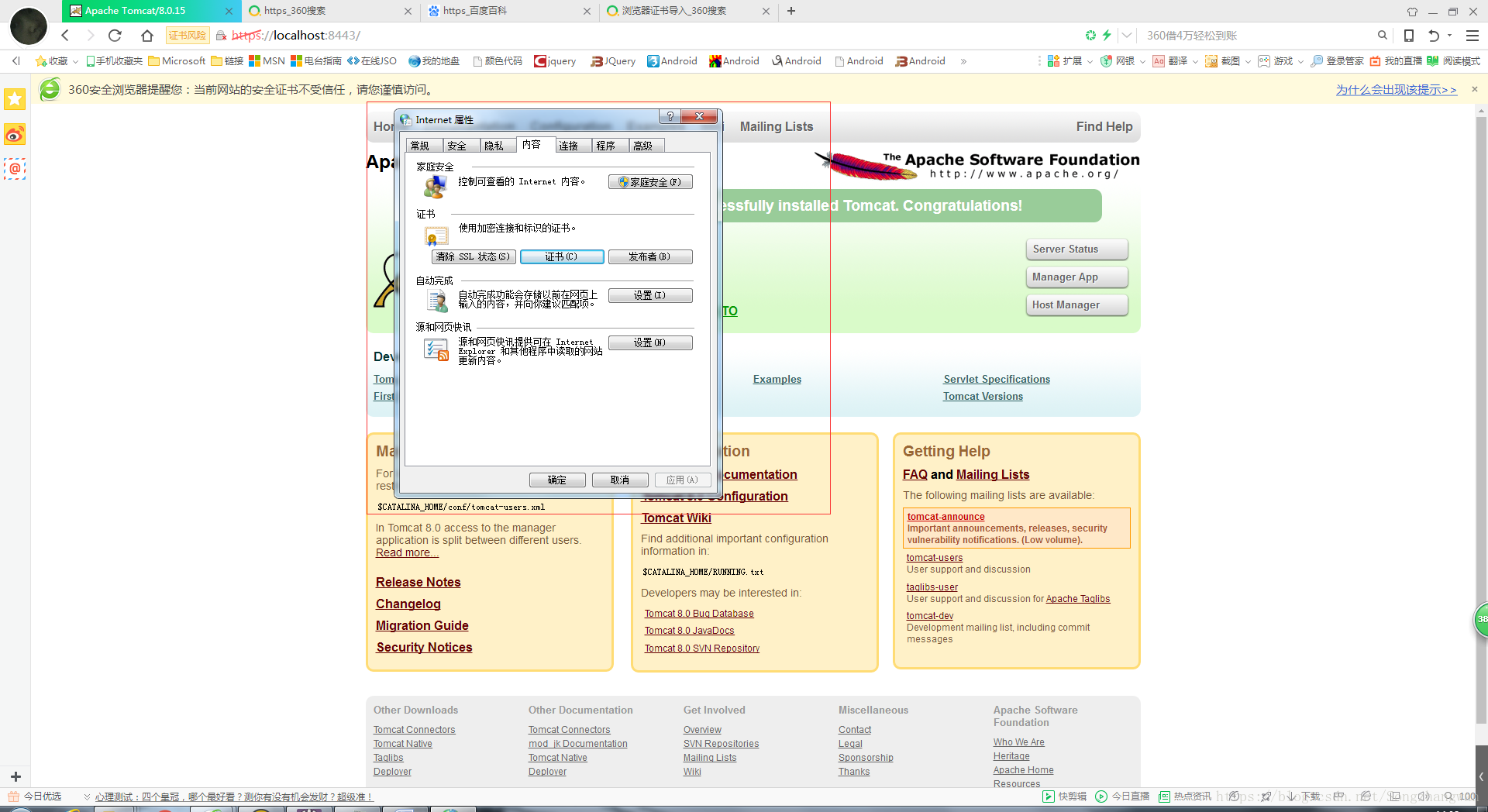Switch to the 连接 tab
This screenshot has width=1488, height=812.
(572, 146)
